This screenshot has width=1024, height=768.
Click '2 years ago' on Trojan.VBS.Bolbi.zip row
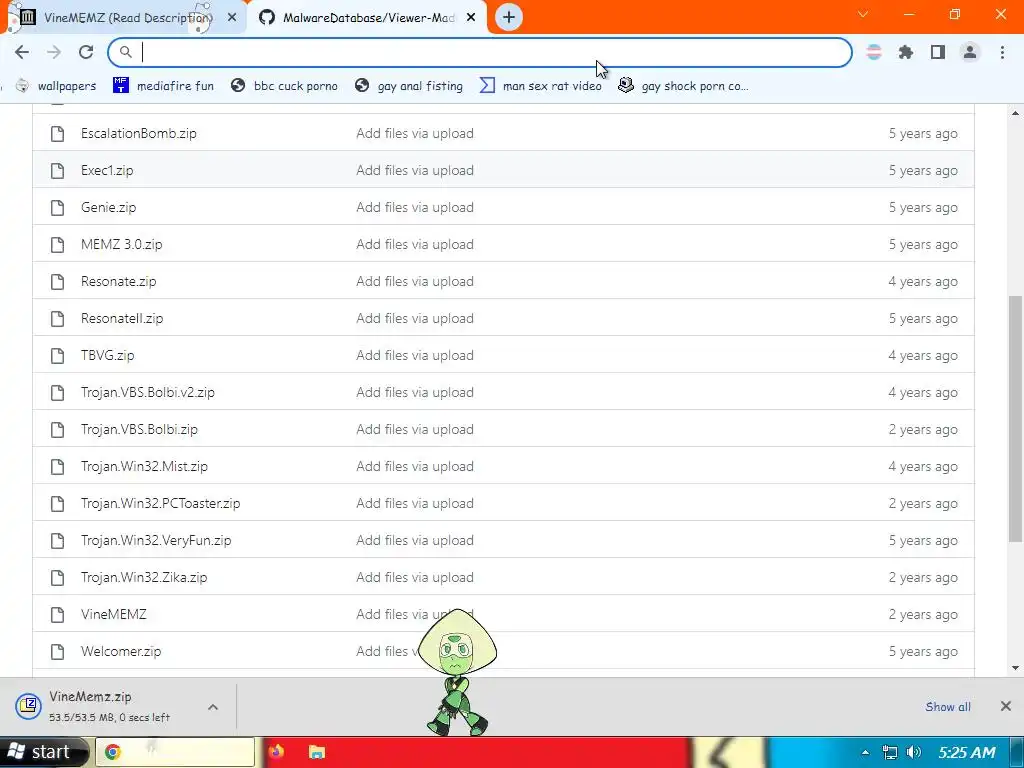923,429
